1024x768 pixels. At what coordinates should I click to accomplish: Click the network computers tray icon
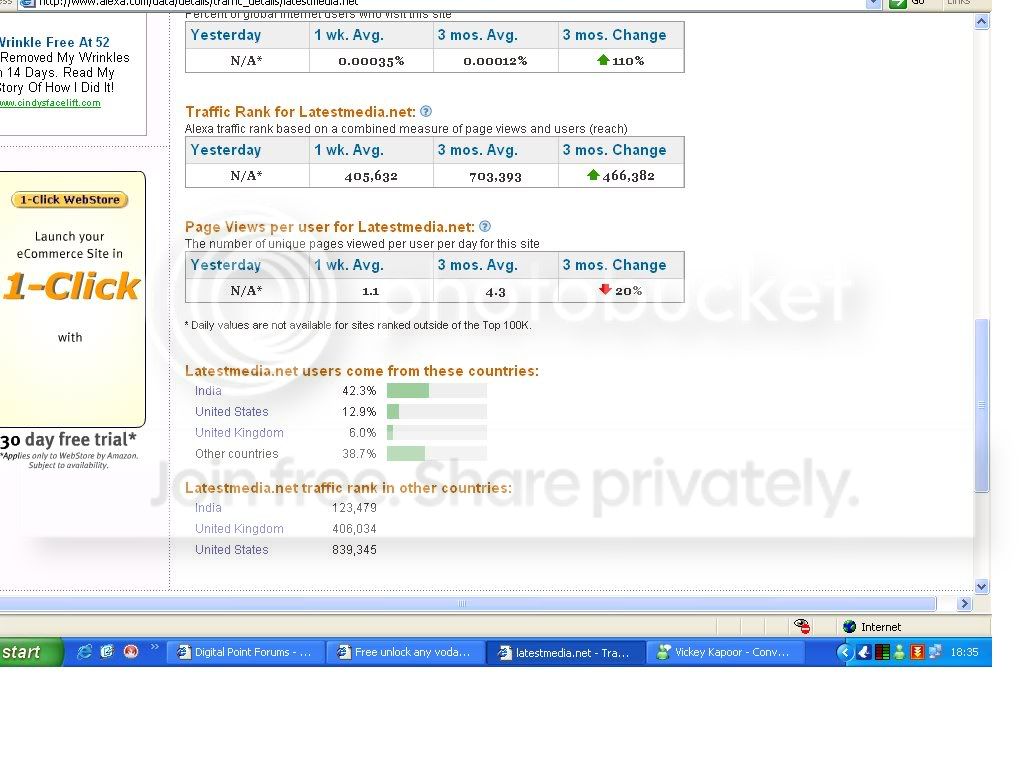pos(935,652)
